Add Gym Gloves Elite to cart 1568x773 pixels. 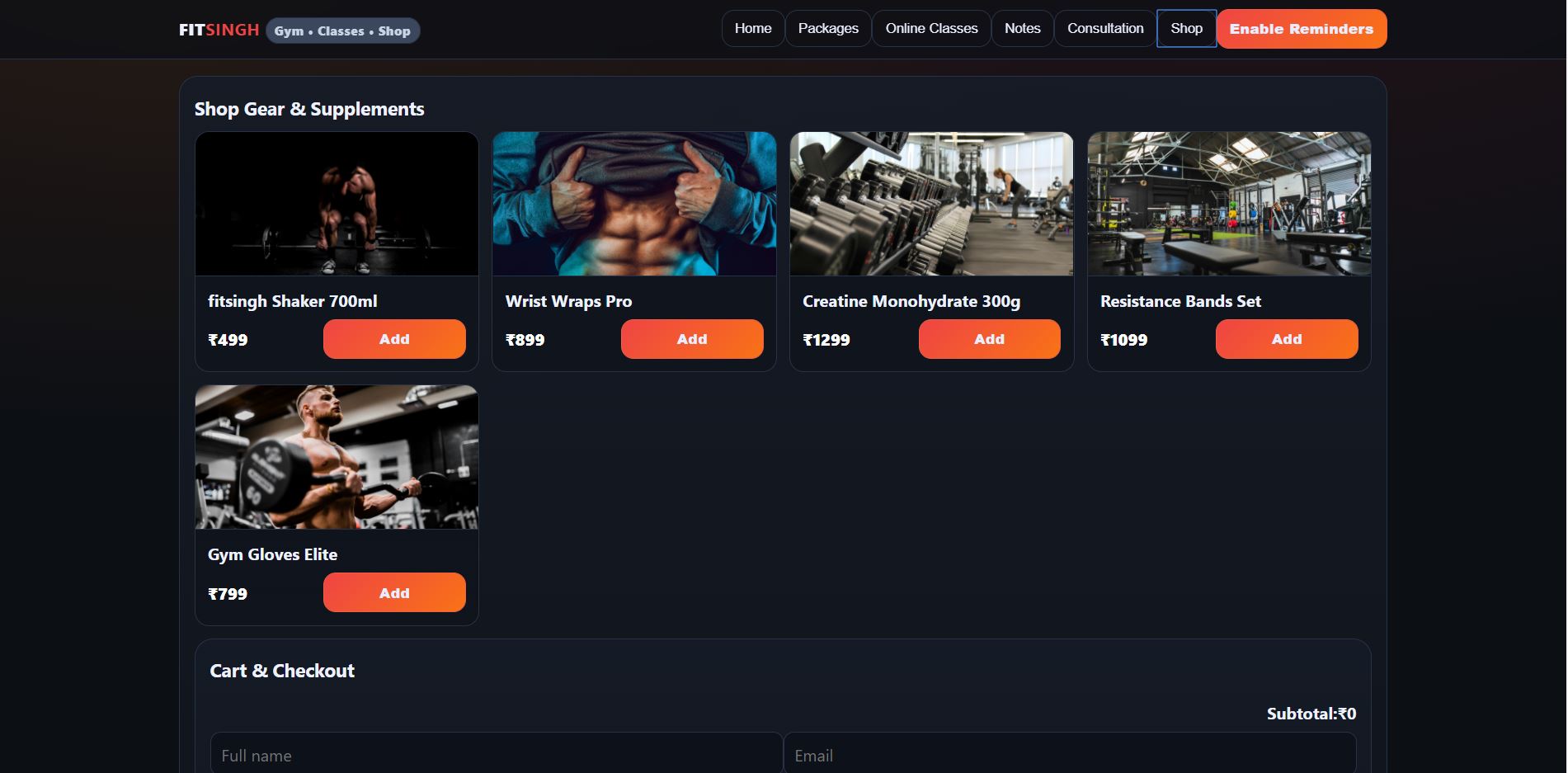tap(393, 592)
